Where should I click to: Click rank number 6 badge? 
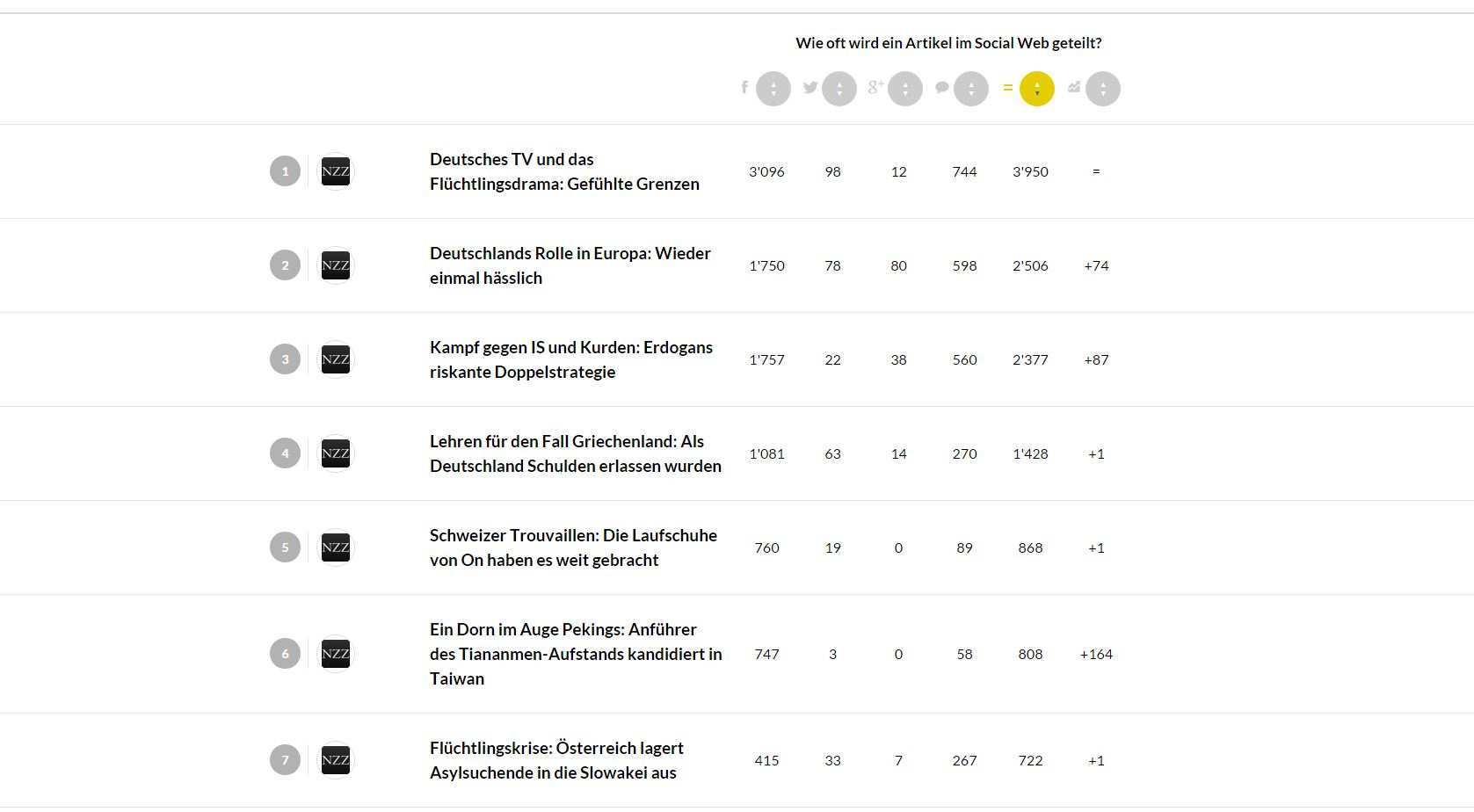(285, 654)
